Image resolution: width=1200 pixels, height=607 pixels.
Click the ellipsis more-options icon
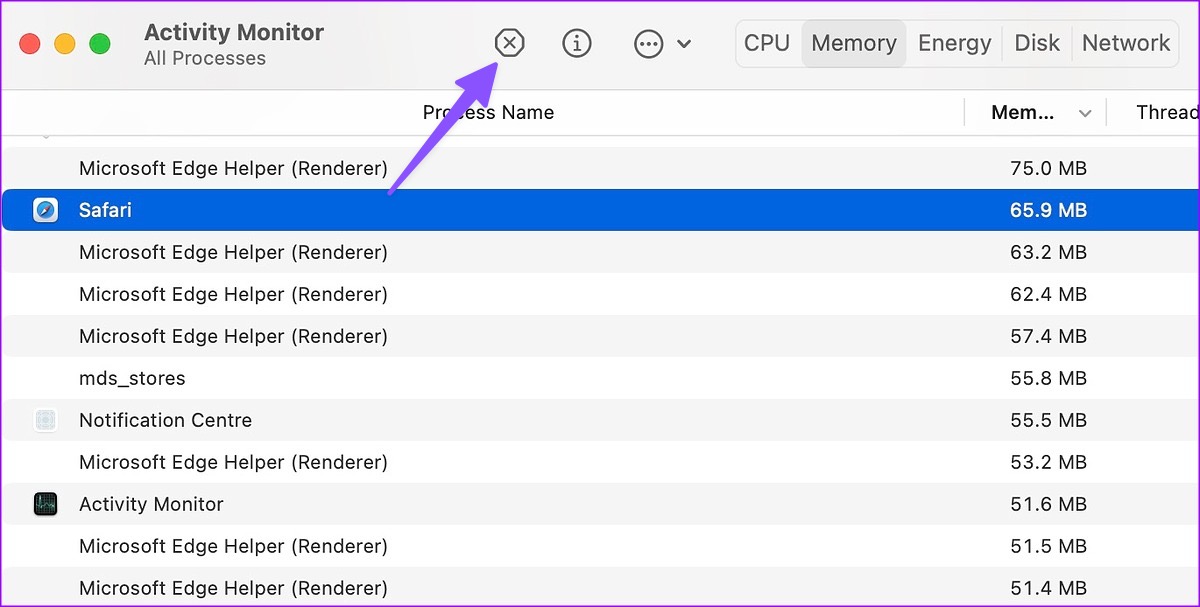pos(649,44)
